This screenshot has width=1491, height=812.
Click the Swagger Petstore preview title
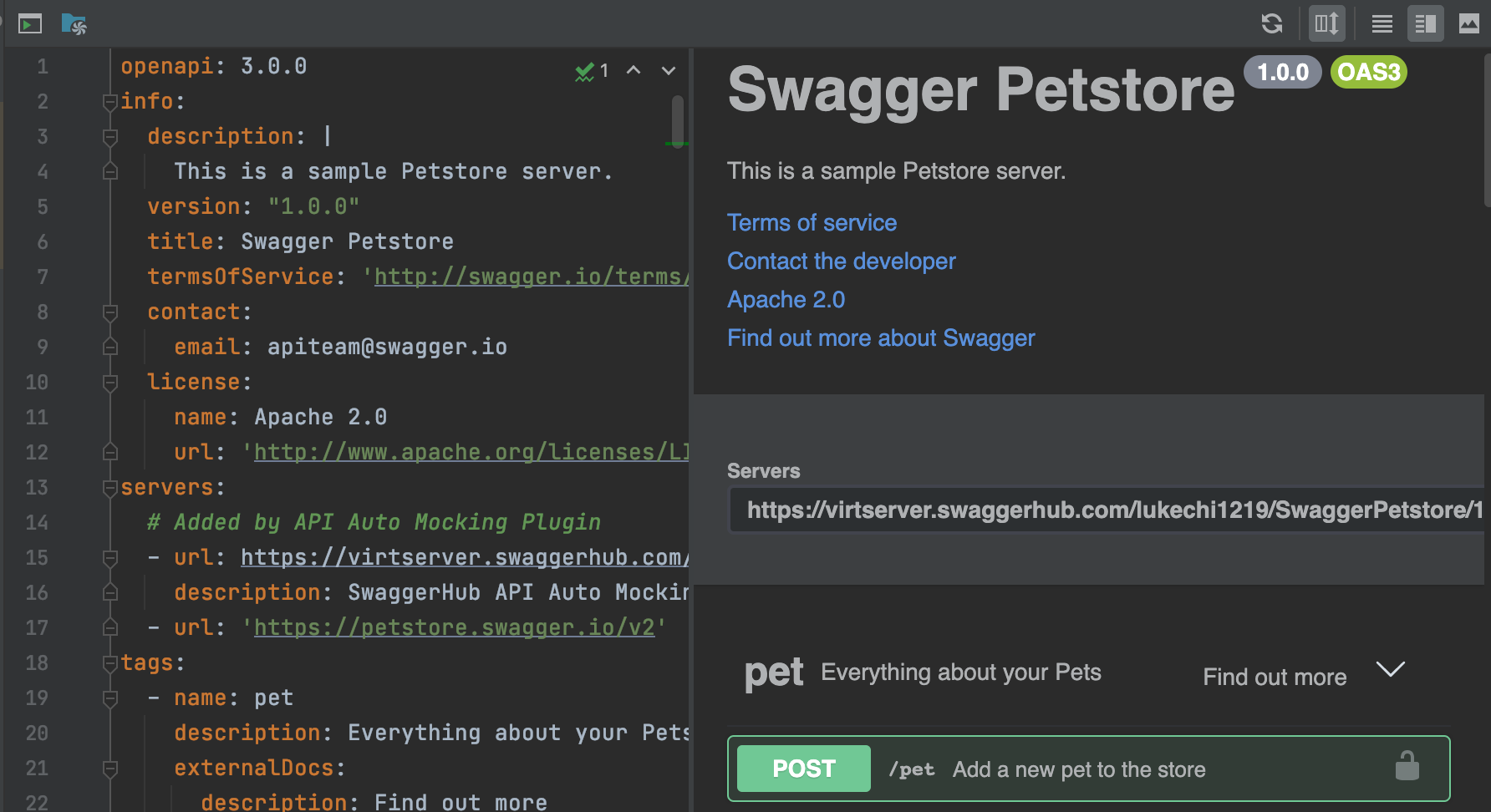pyautogui.click(x=981, y=89)
